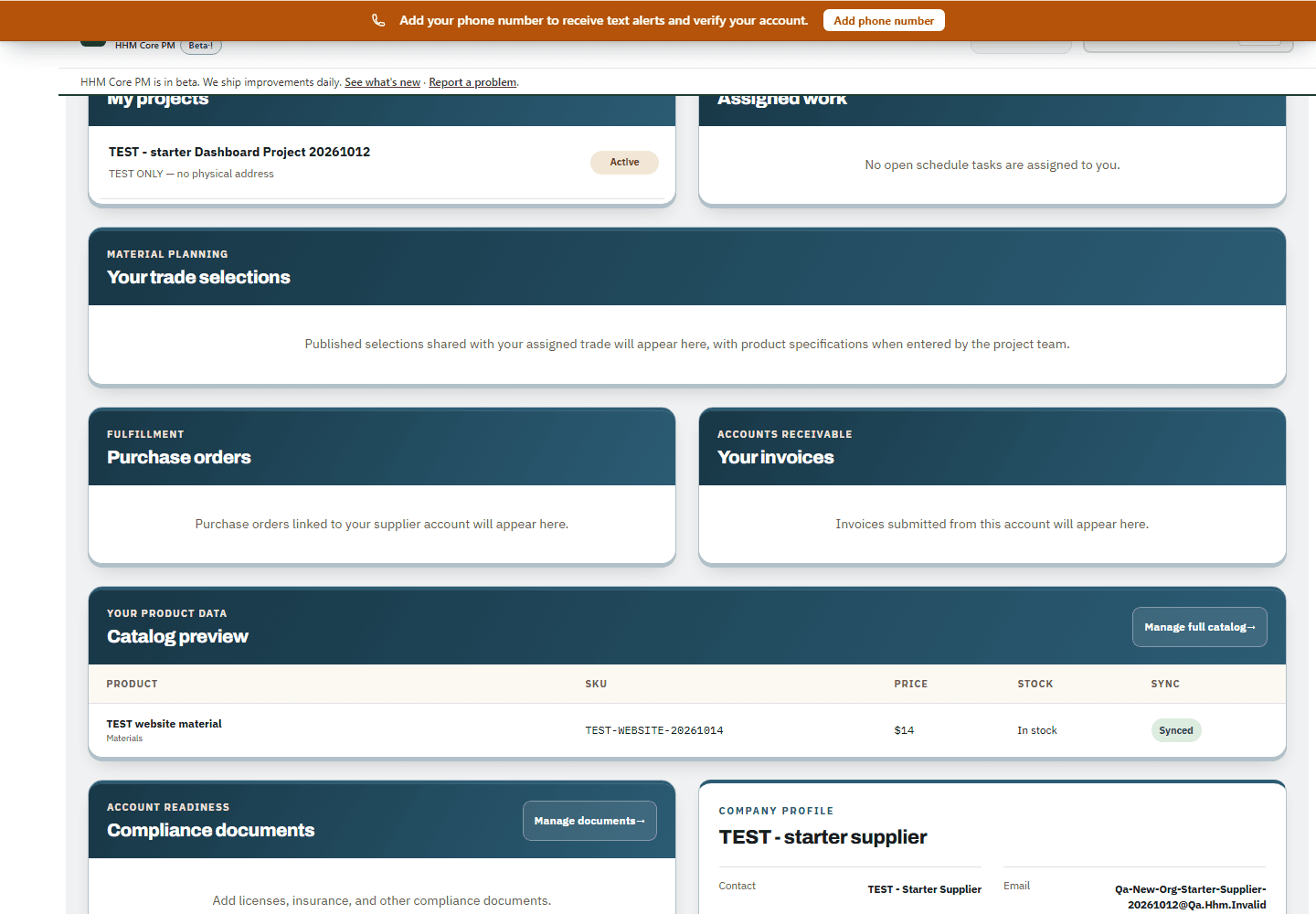Viewport: 1316px width, 914px height.
Task: Click the Synced status badge
Action: coord(1176,730)
